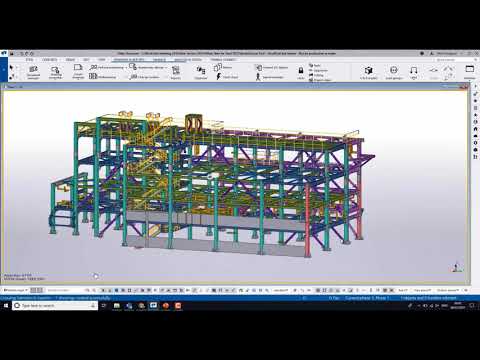Click the taskbar search box

click(55, 305)
